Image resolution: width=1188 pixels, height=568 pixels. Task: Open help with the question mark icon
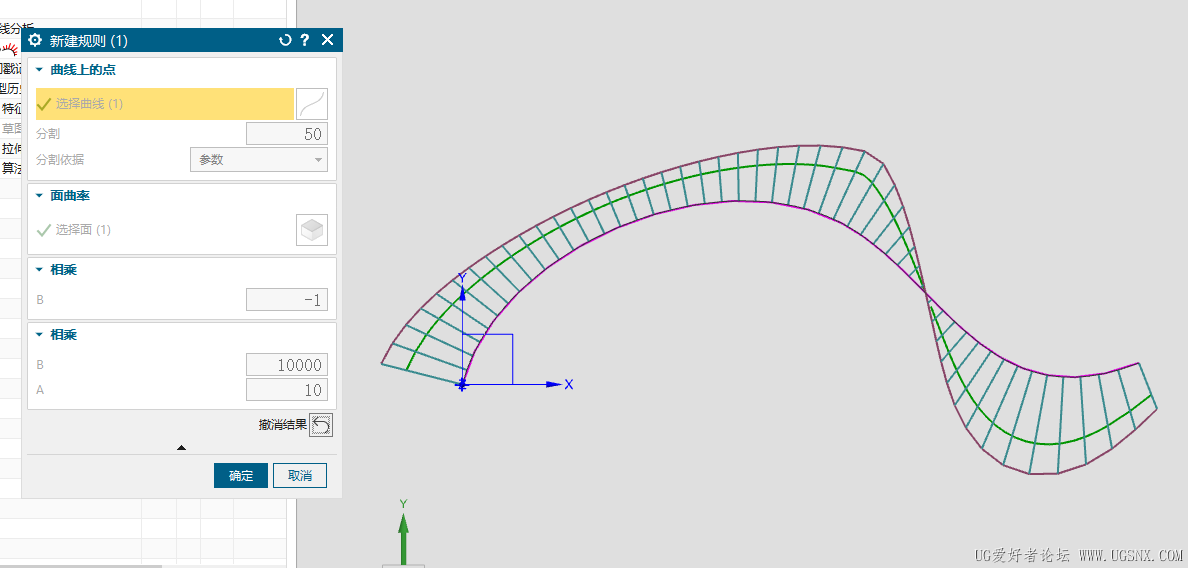(x=305, y=40)
